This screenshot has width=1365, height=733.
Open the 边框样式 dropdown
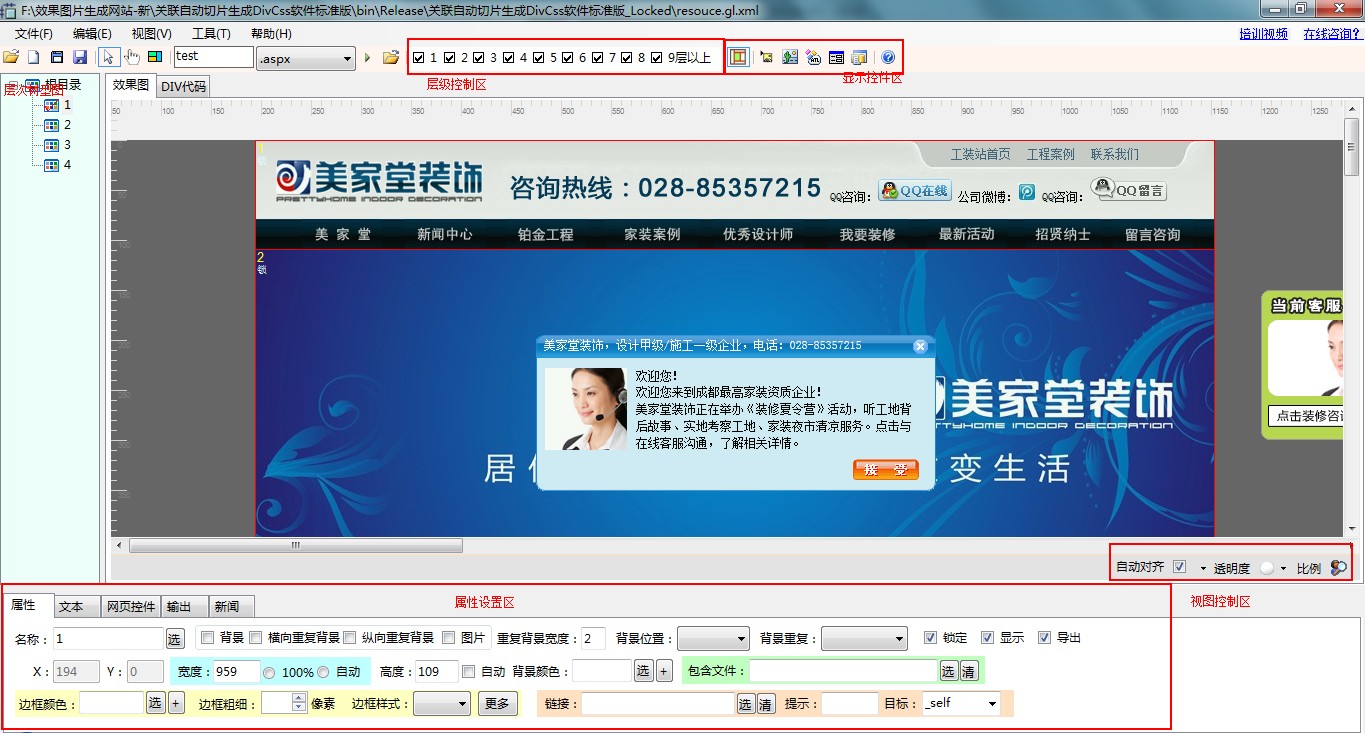pyautogui.click(x=442, y=703)
